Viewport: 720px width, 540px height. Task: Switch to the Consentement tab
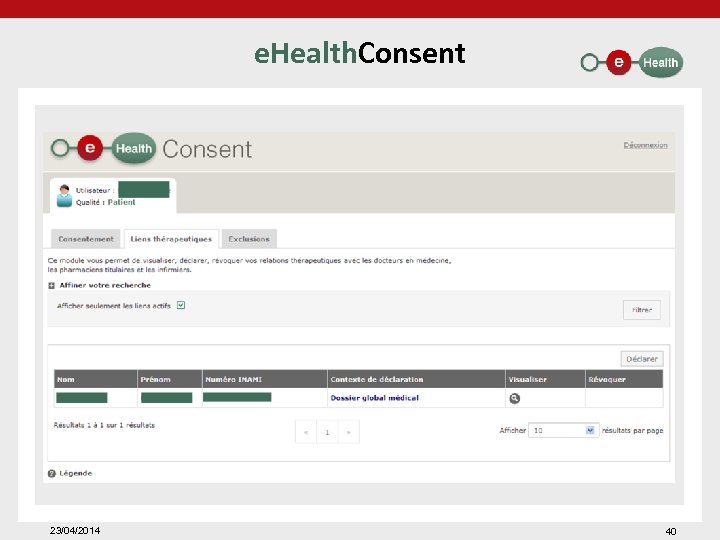[85, 239]
